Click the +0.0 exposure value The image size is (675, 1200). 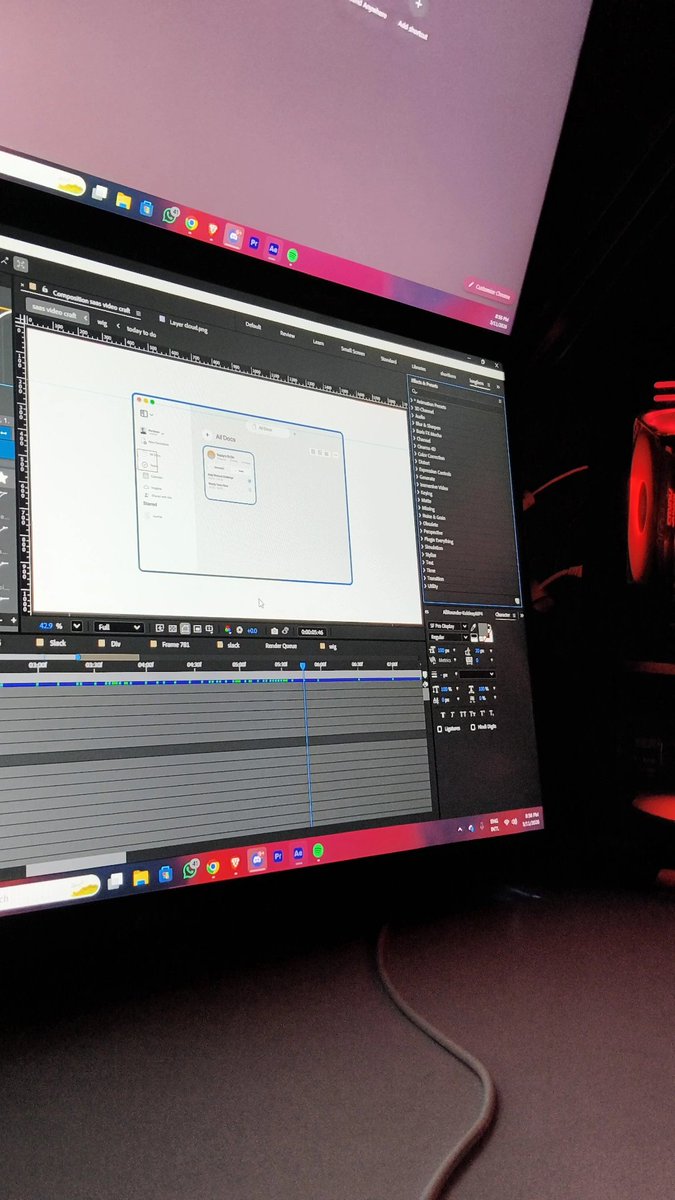pos(252,630)
